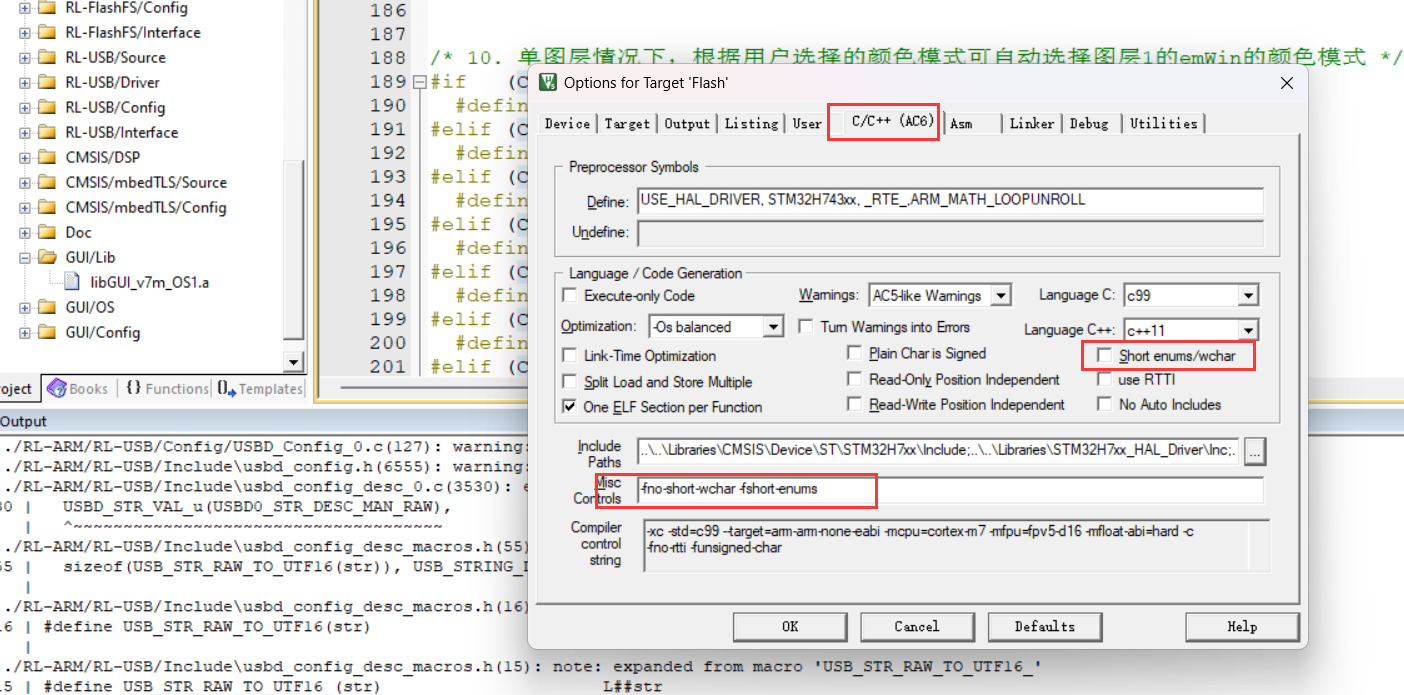
Task: Click the Keil icon in dialog title bar
Action: coord(549,82)
